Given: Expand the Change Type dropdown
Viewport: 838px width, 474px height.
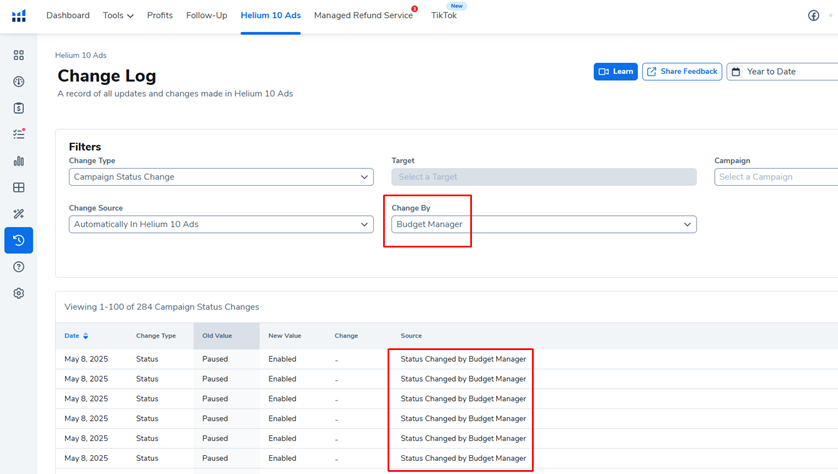Looking at the screenshot, I should coord(221,177).
